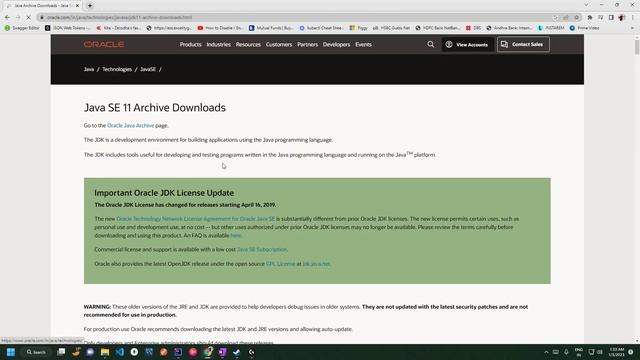640x360 pixels.
Task: Open the GPL License link
Action: [280, 264]
